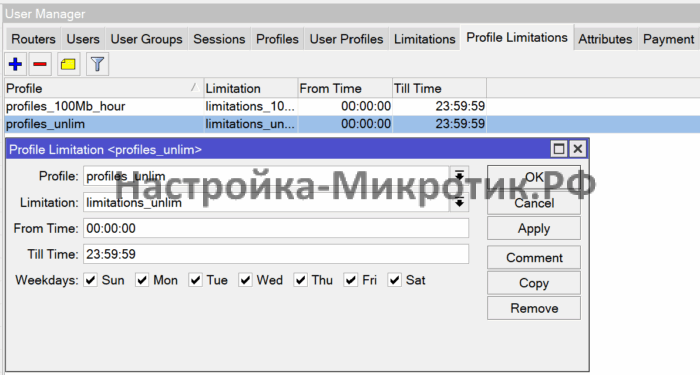Toggle the Wed weekday checkbox
The height and width of the screenshot is (375, 700).
pyautogui.click(x=245, y=280)
